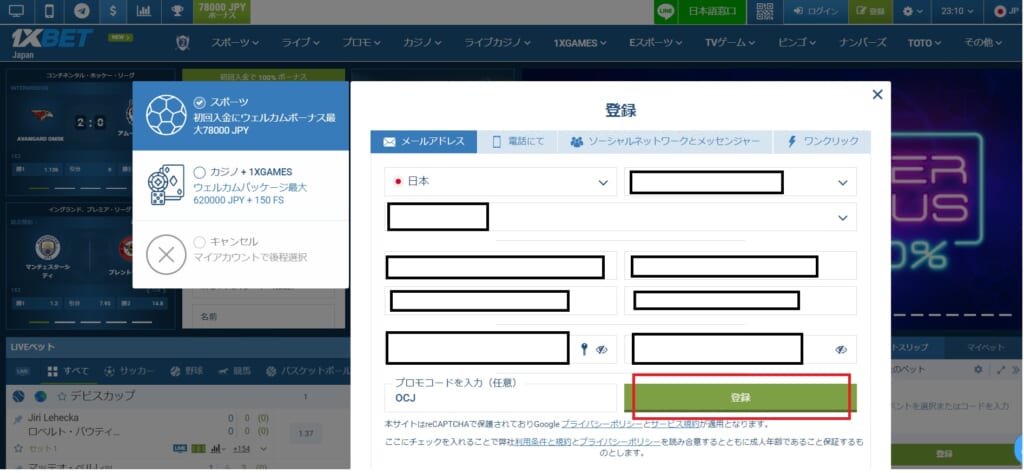The height and width of the screenshot is (473, 1024).
Task: Toggle password visibility eye beside key icon
Action: [x=601, y=350]
